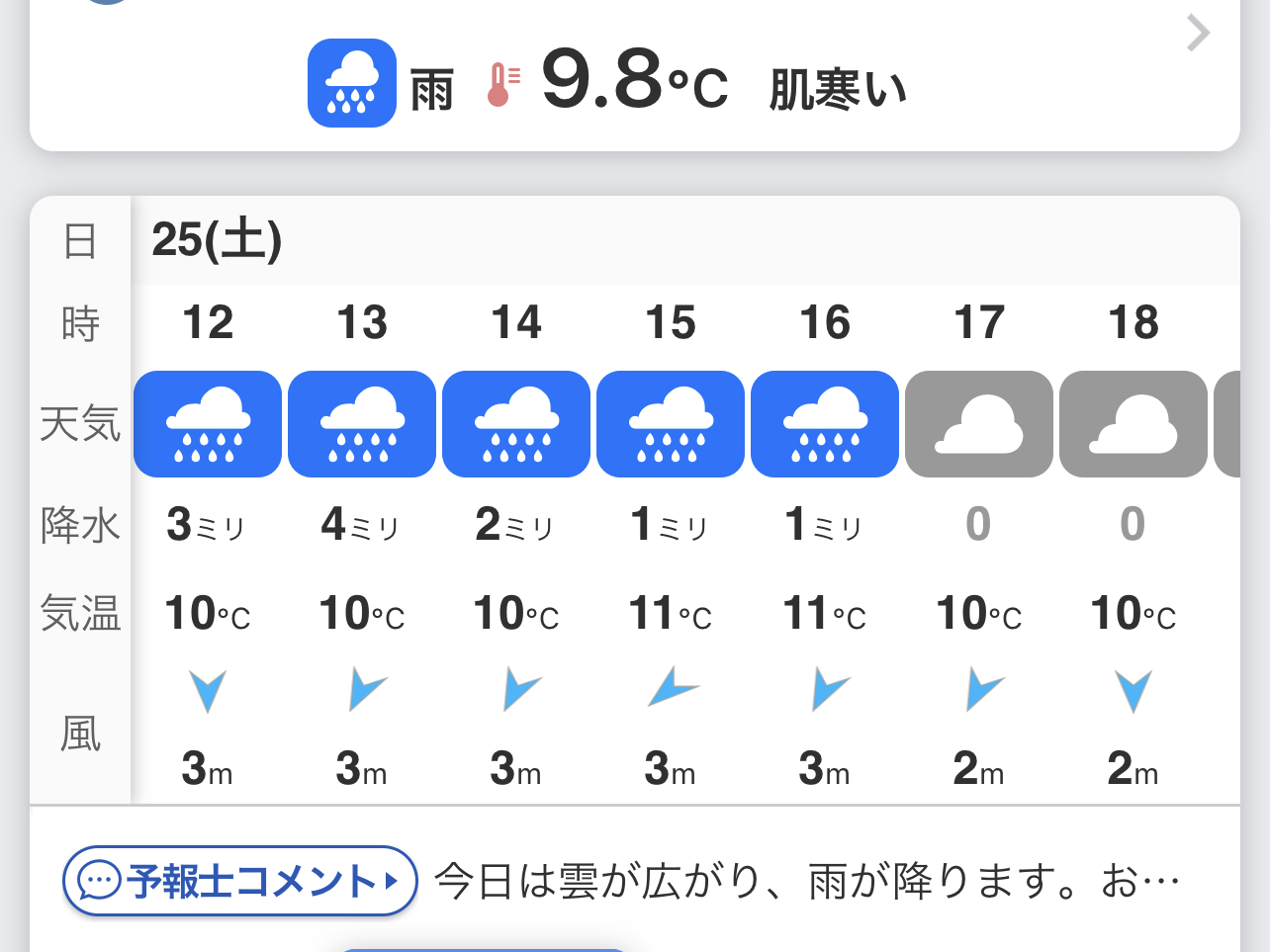The width and height of the screenshot is (1270, 952).
Task: Click the 11°C temperature at 16 o'clock
Action: (825, 614)
